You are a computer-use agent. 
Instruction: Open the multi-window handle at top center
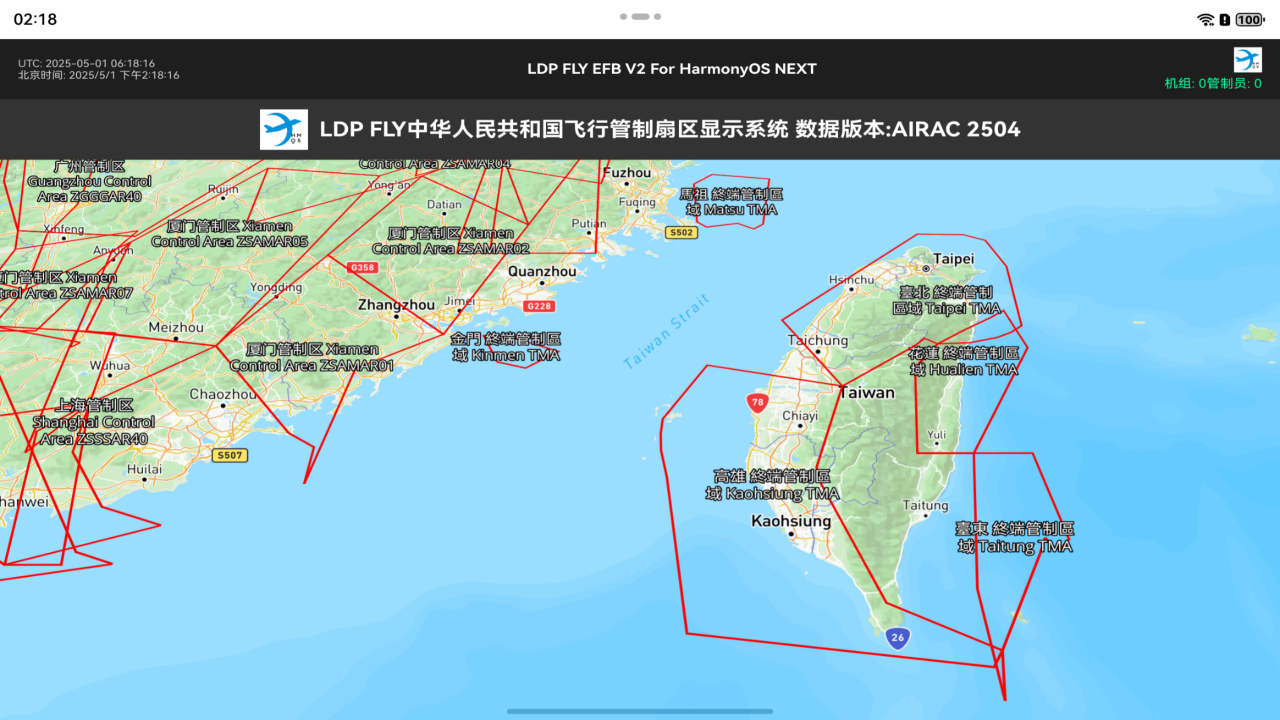(640, 17)
